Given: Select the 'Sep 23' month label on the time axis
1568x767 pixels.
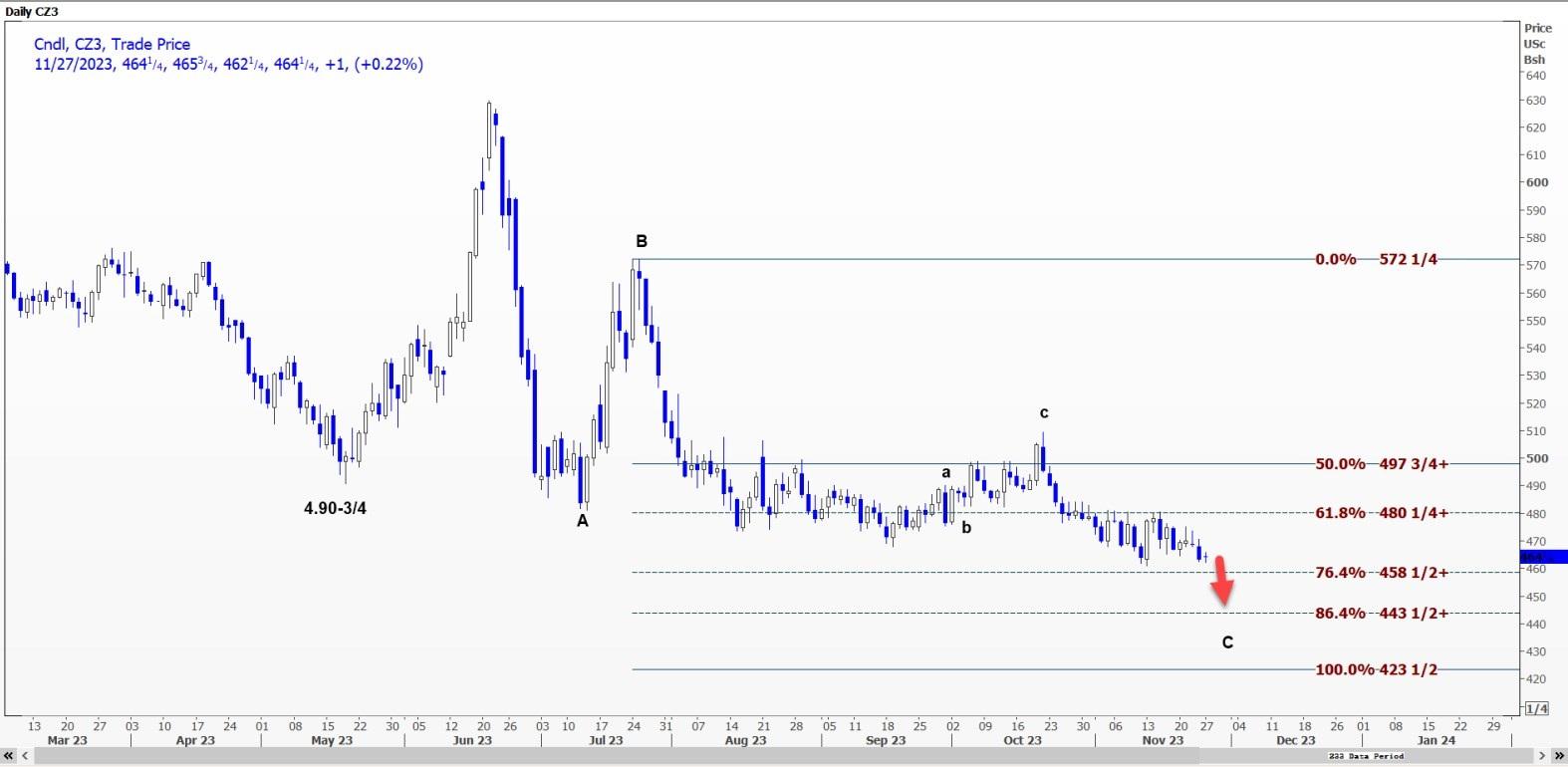Looking at the screenshot, I should coord(886,740).
